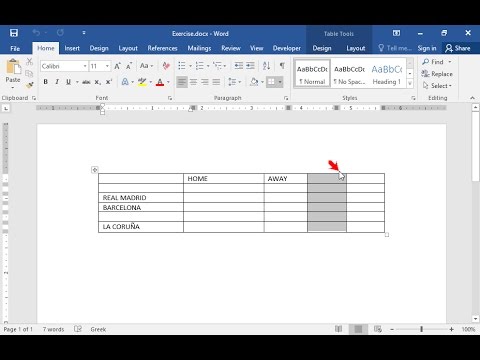Increase font size with Grow Font icon
The width and height of the screenshot is (480, 360).
117,66
